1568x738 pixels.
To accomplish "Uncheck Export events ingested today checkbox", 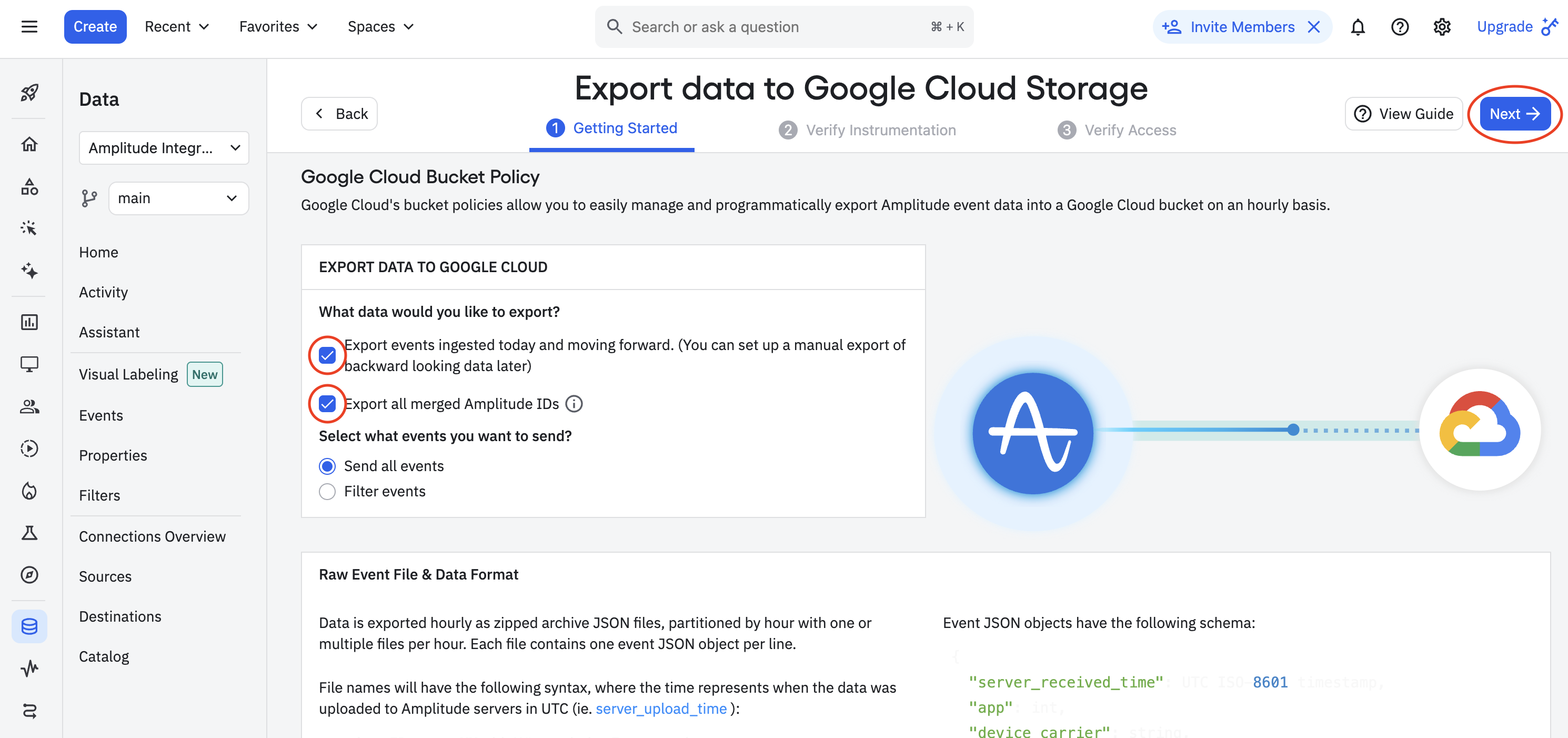I will [x=327, y=355].
